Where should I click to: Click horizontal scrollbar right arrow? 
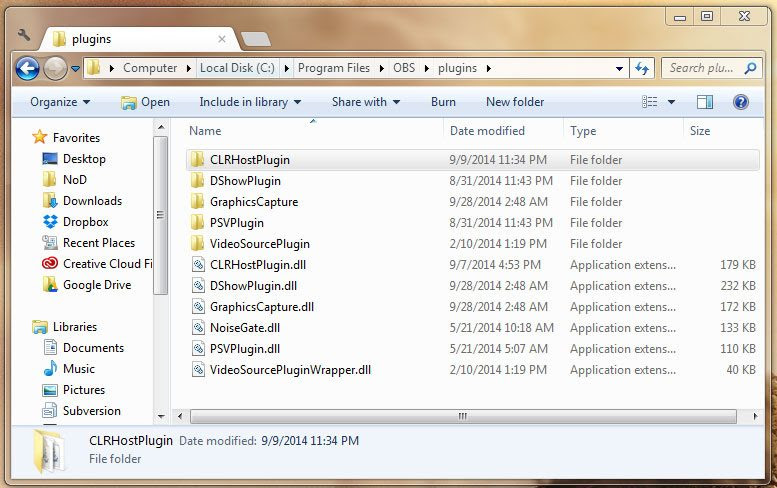(755, 416)
